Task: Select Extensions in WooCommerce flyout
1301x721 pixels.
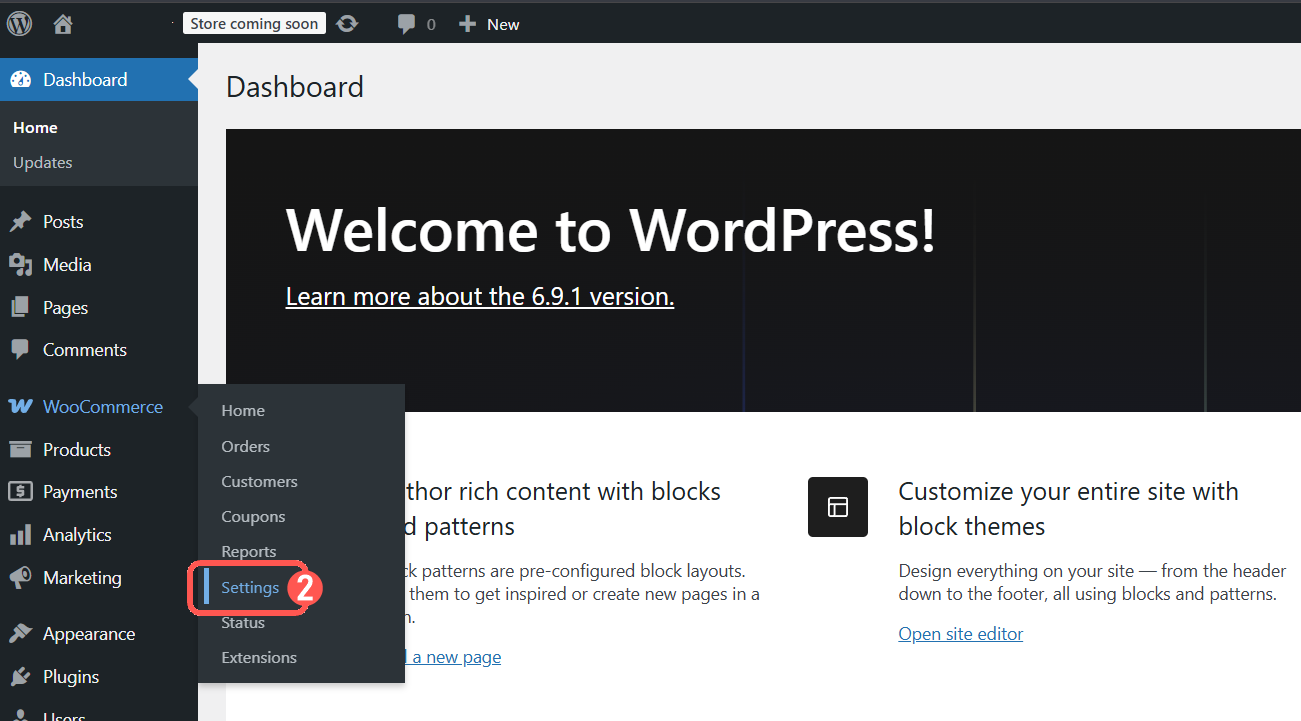Action: [x=259, y=658]
